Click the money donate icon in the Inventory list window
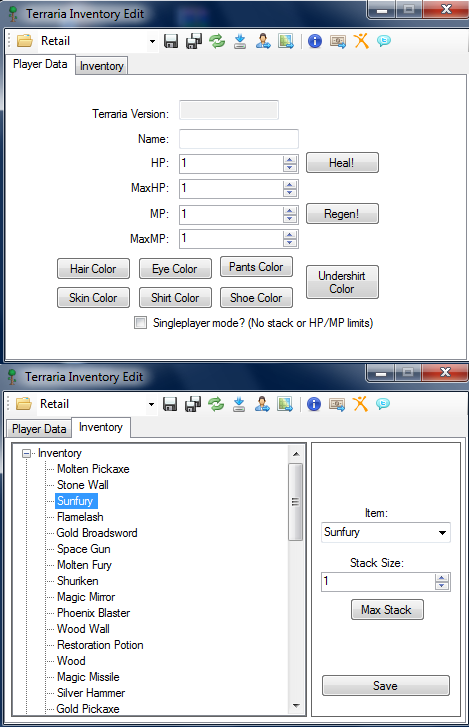Viewport: 469px width, 727px height. (337, 405)
